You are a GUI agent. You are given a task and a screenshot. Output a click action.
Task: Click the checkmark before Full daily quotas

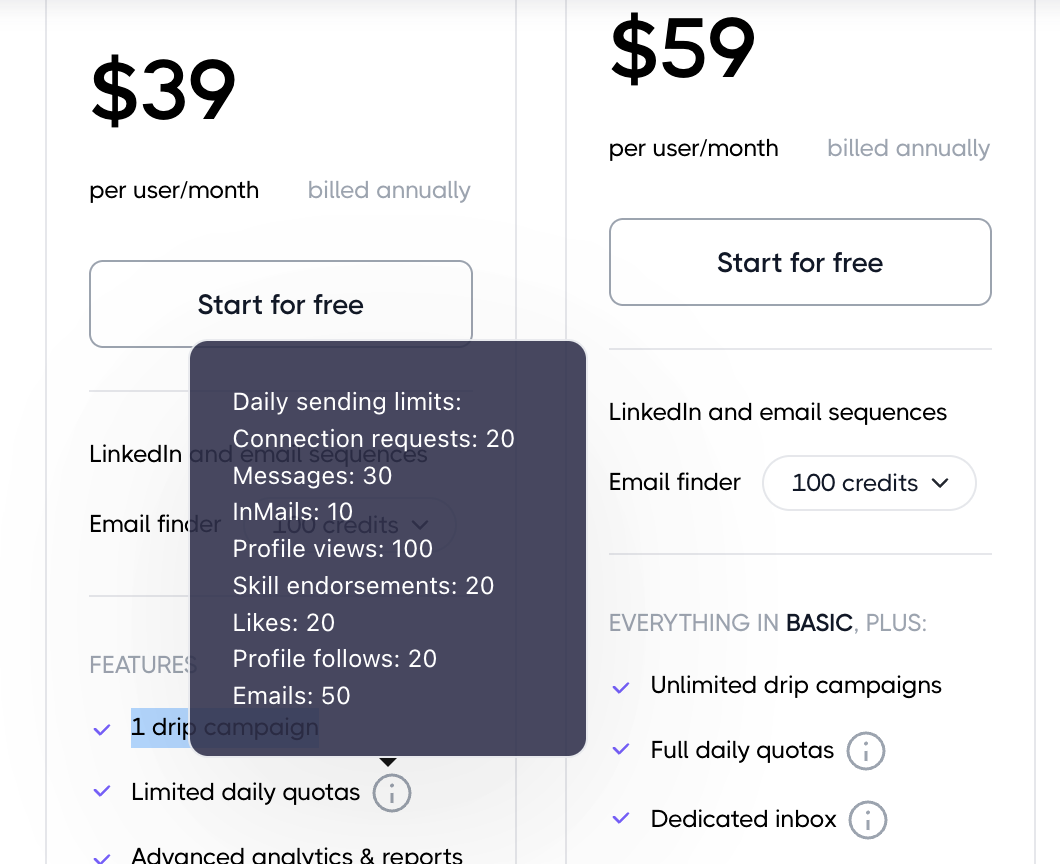point(621,750)
